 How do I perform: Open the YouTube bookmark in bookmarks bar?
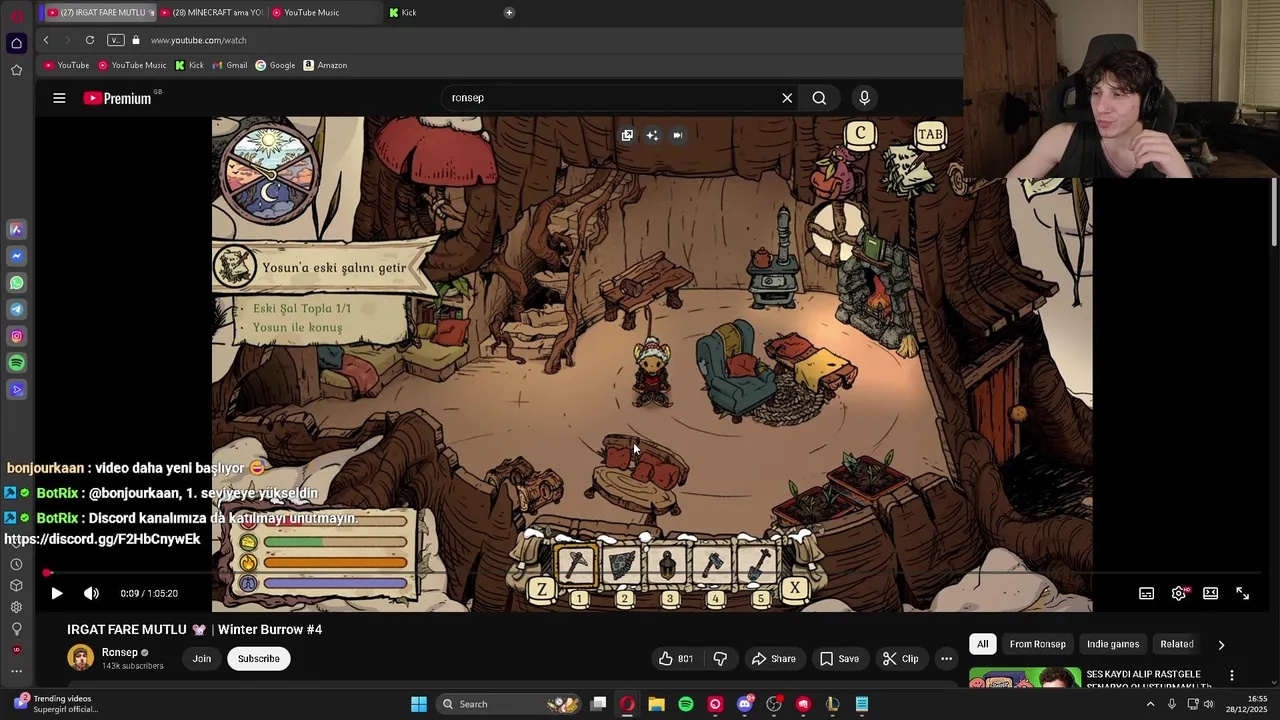coord(66,65)
